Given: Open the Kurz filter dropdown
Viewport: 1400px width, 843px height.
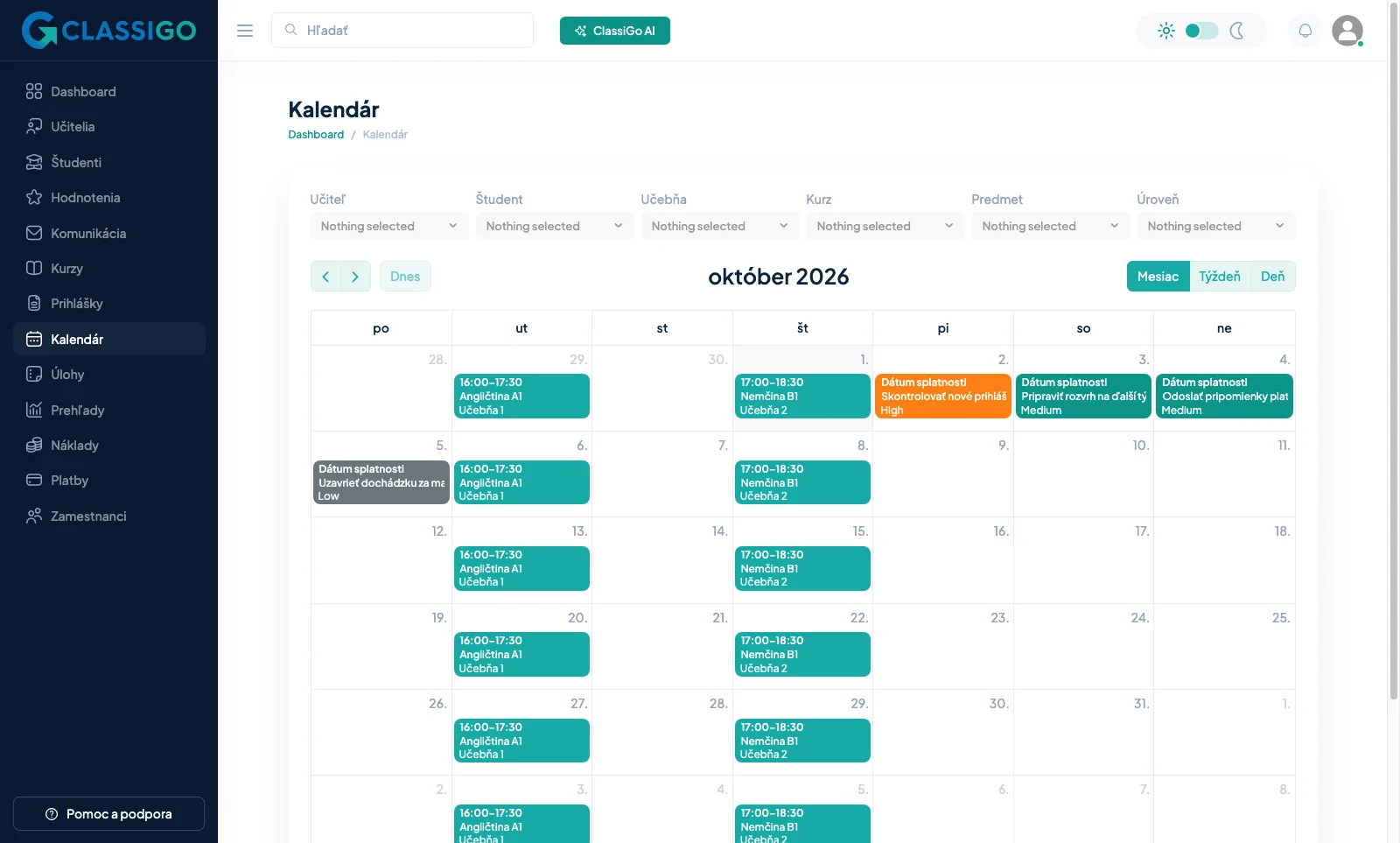Looking at the screenshot, I should 885,226.
